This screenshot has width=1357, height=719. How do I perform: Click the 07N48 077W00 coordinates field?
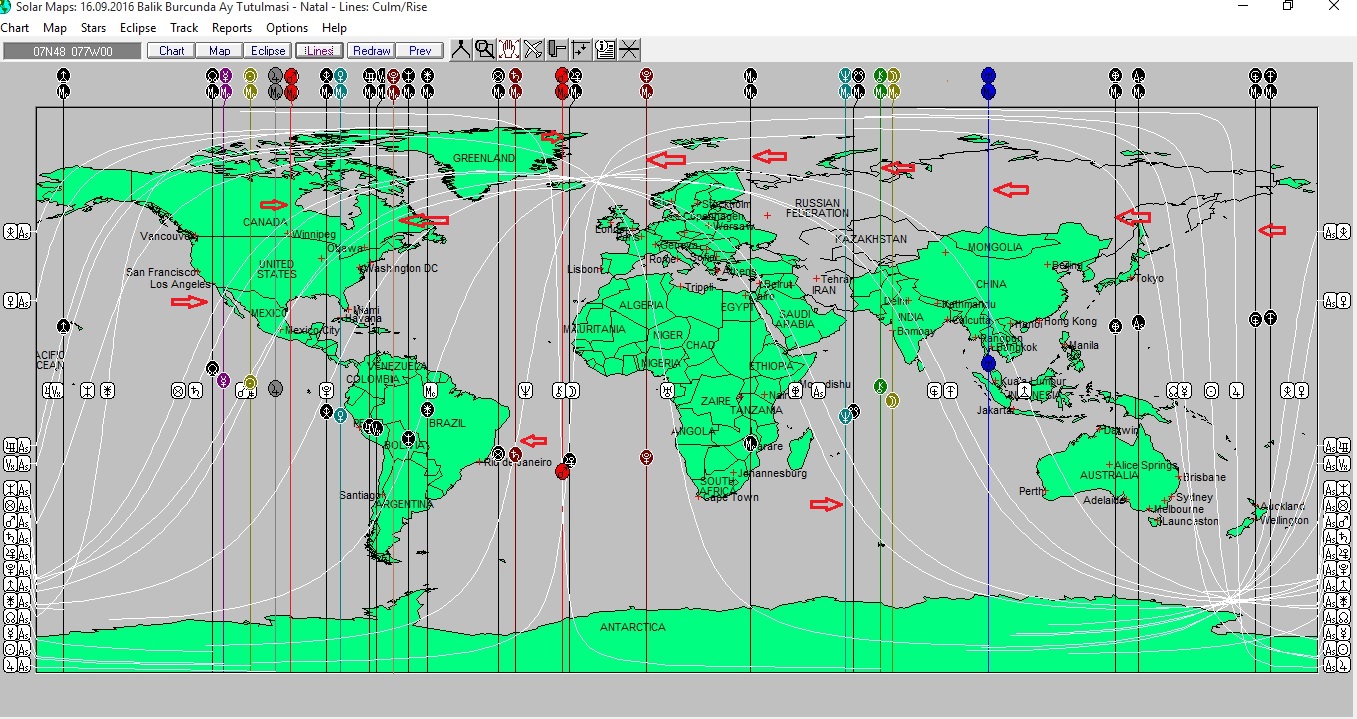(72, 50)
